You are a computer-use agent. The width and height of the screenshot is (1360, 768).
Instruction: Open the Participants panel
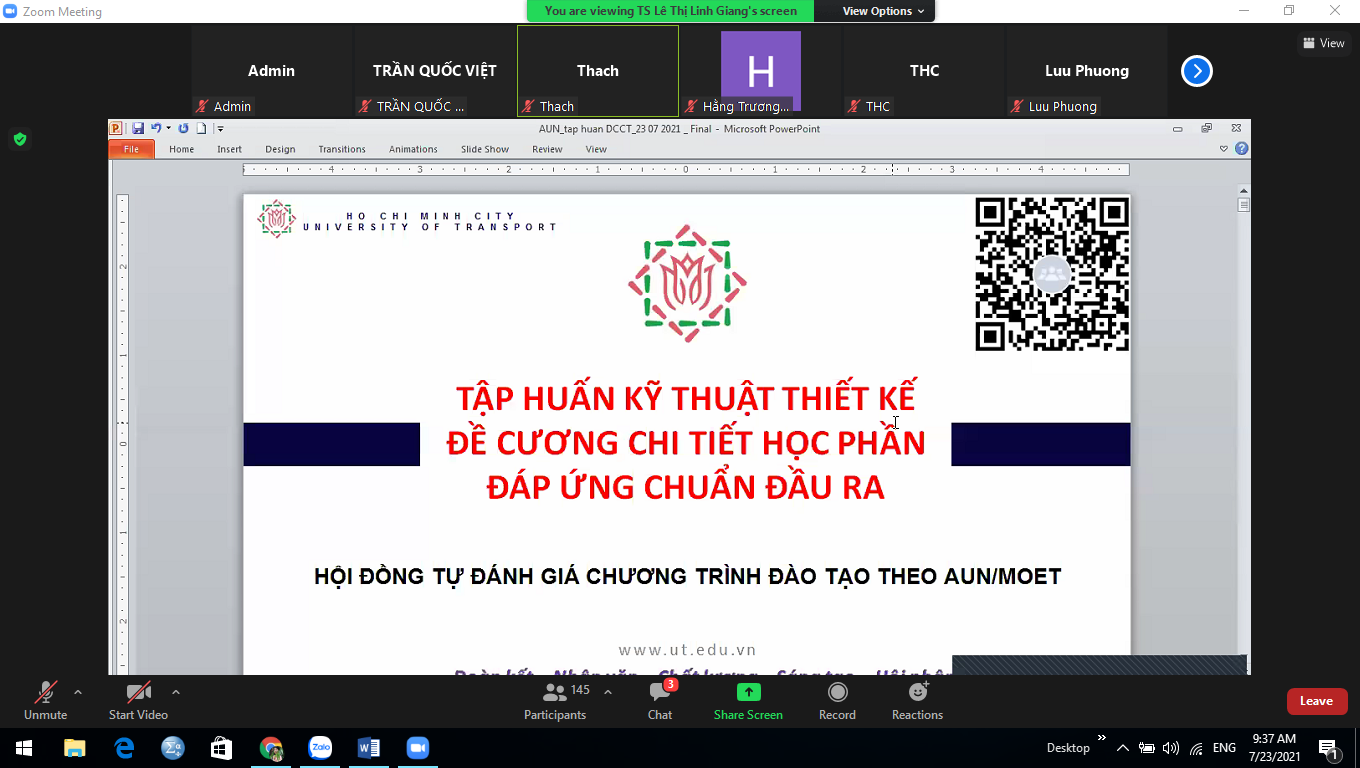(x=555, y=700)
